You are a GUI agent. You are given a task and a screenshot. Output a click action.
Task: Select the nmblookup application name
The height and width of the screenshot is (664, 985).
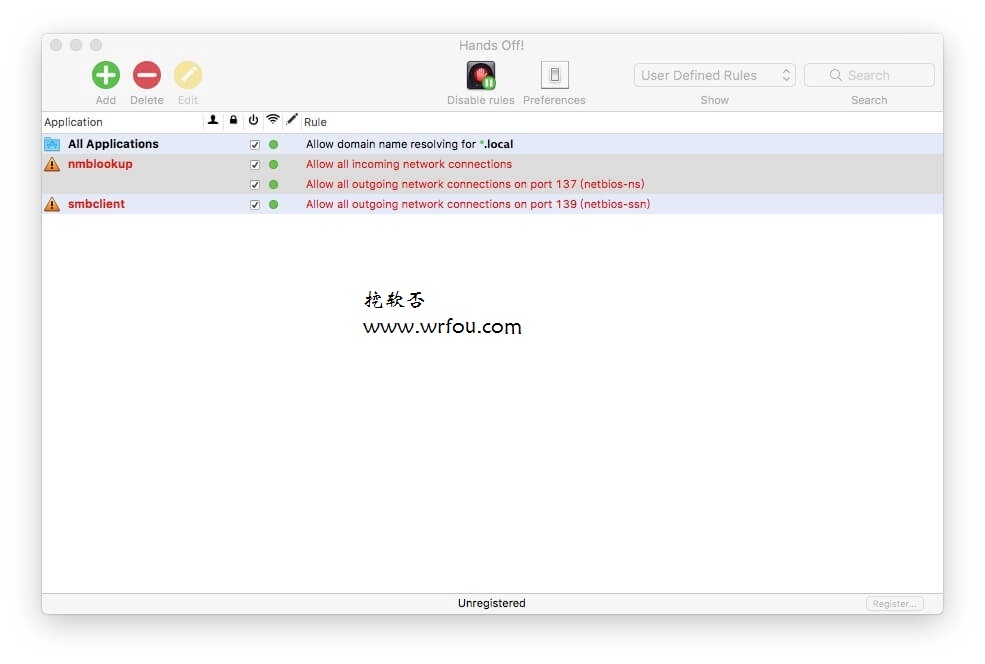(100, 164)
